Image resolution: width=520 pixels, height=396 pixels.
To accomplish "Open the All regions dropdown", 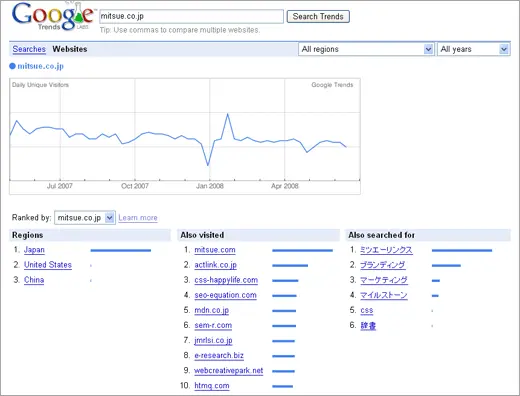I will coord(366,49).
